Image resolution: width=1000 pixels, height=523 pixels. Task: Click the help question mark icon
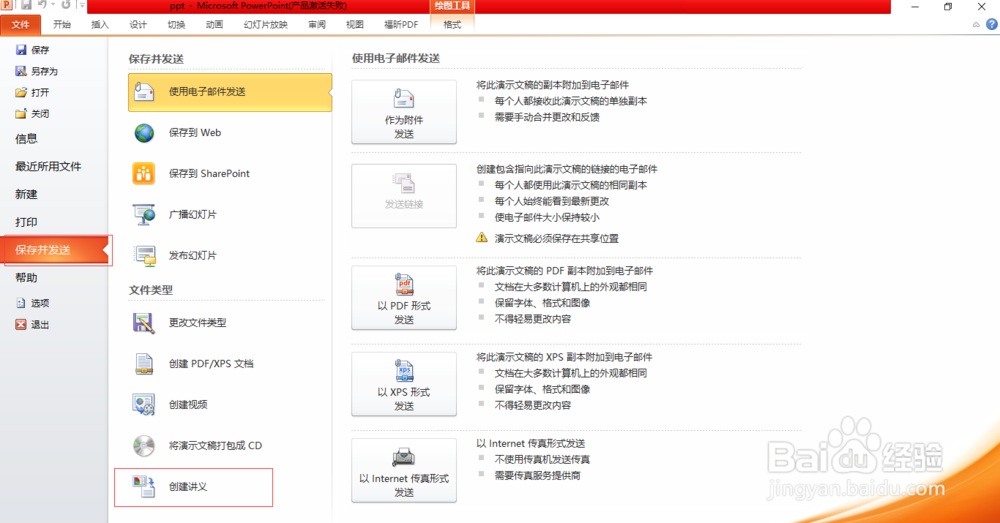pos(992,24)
